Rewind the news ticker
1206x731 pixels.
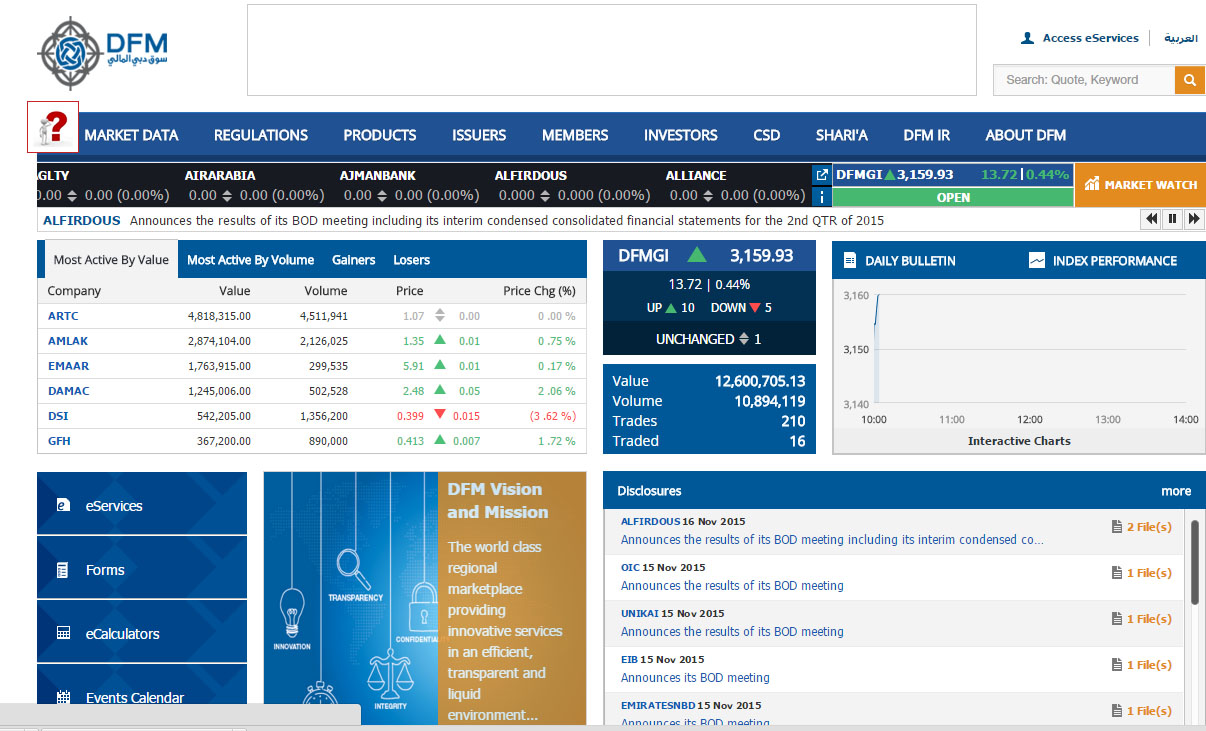click(1151, 219)
